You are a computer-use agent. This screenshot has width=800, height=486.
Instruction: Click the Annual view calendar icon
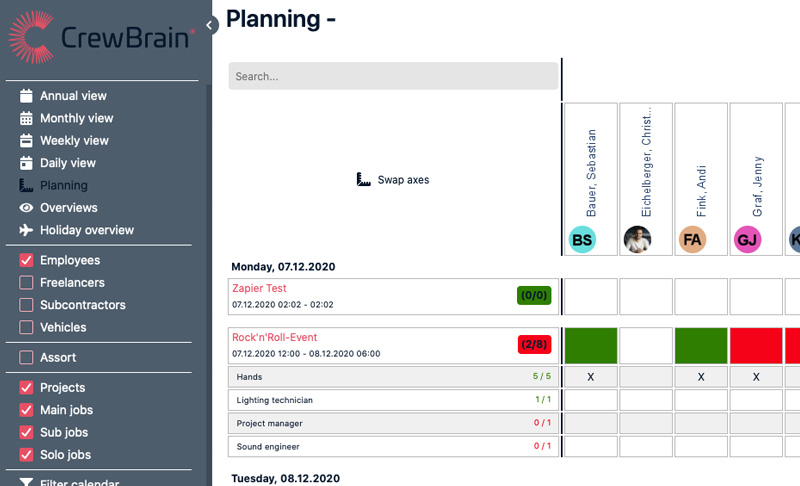click(27, 96)
